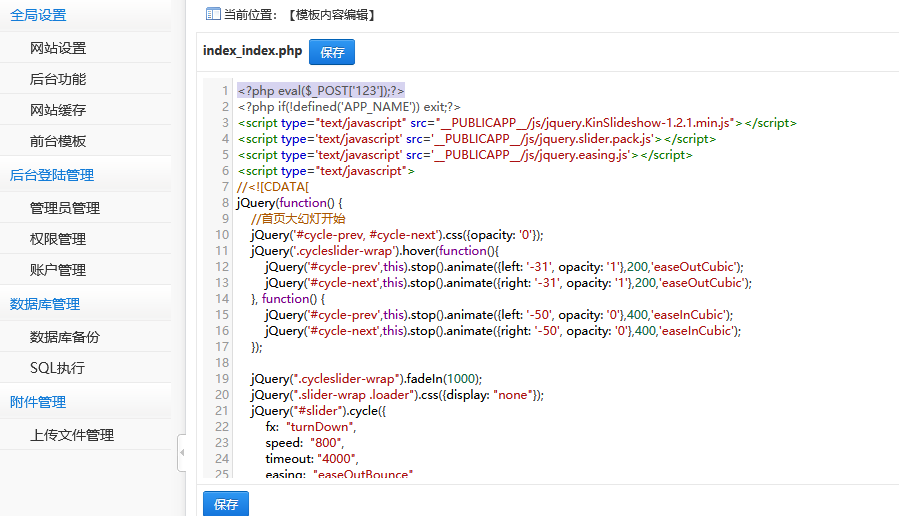The image size is (899, 516).
Task: Click the 模板内容编辑 breadcrumb text
Action: [x=331, y=15]
